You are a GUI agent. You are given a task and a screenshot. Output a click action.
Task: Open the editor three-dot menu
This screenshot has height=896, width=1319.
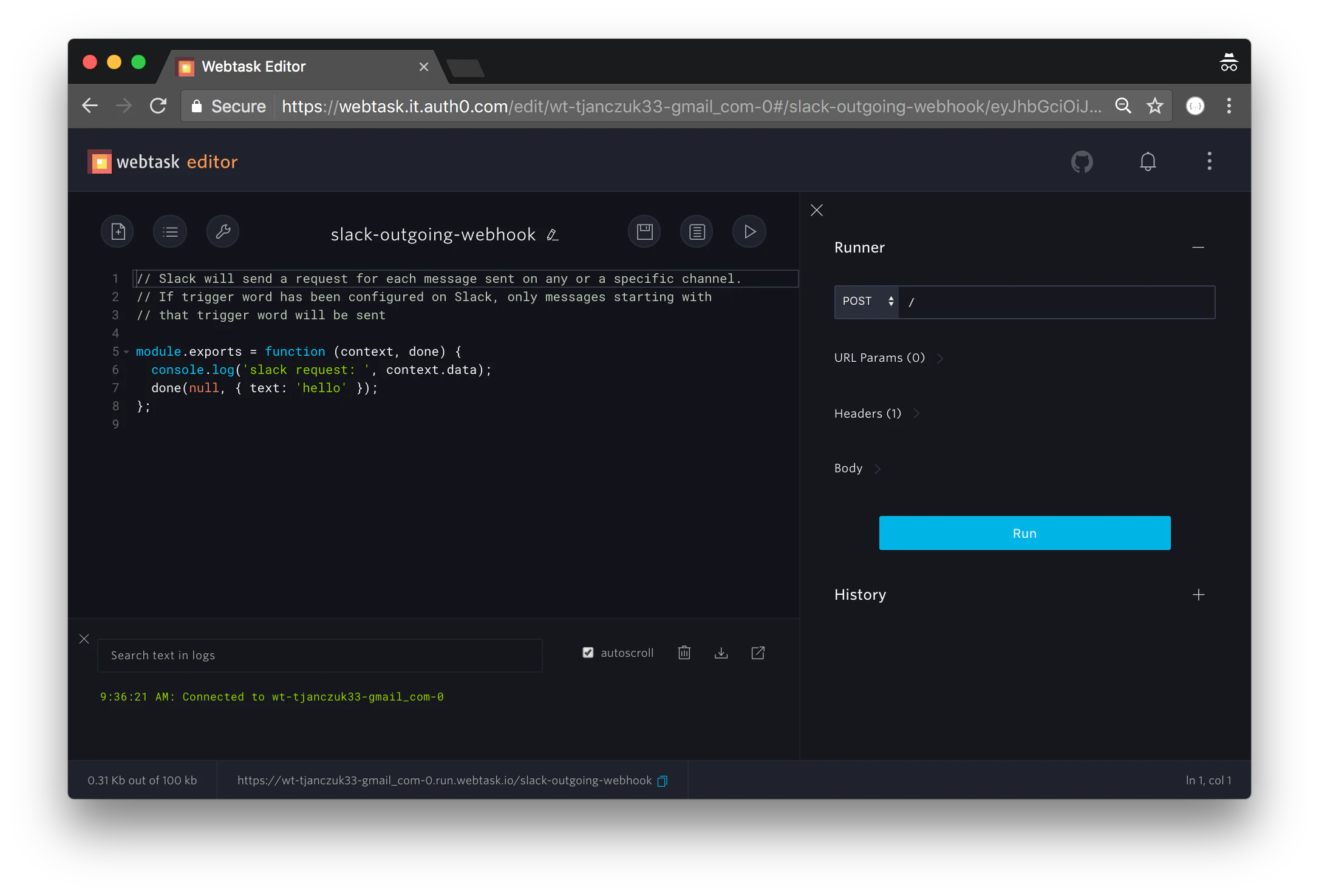click(x=1209, y=161)
